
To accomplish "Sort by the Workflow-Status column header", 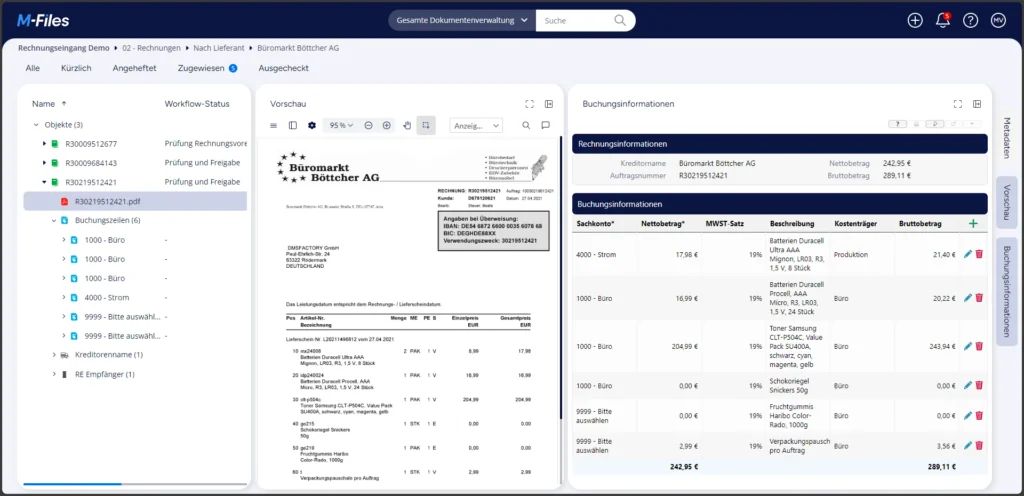I will click(x=197, y=104).
